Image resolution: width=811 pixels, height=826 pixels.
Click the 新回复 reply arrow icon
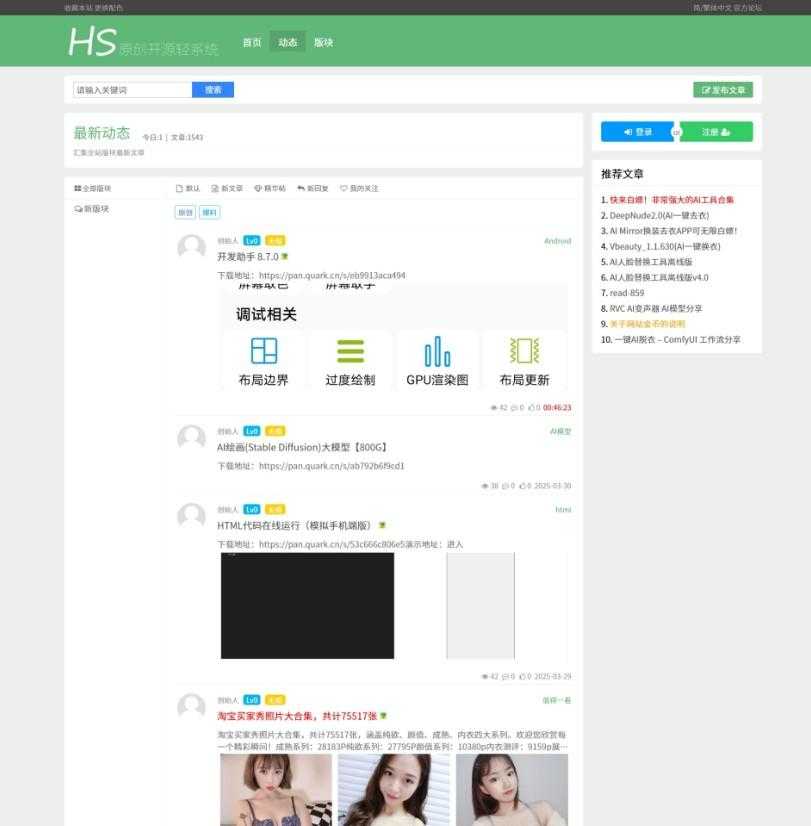click(x=300, y=187)
